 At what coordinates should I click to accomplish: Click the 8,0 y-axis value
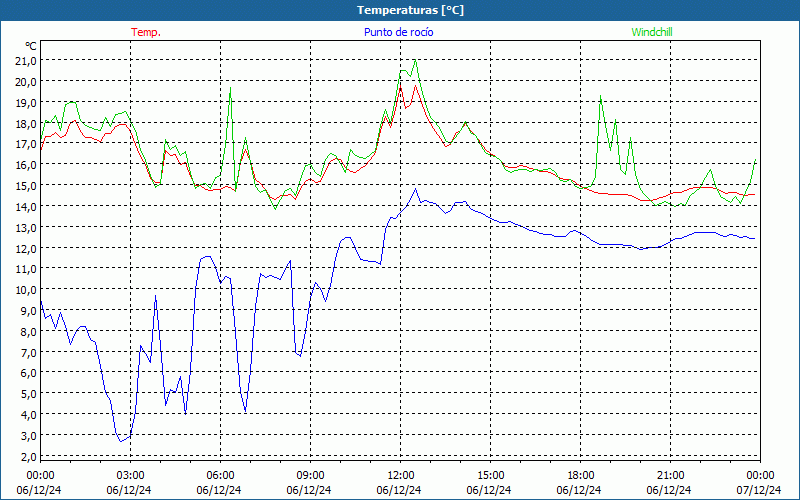[30, 332]
